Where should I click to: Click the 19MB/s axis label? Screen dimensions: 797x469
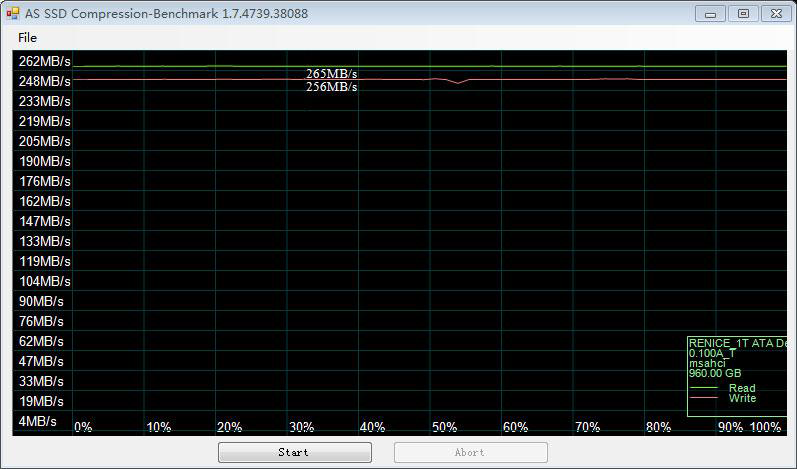pos(41,401)
